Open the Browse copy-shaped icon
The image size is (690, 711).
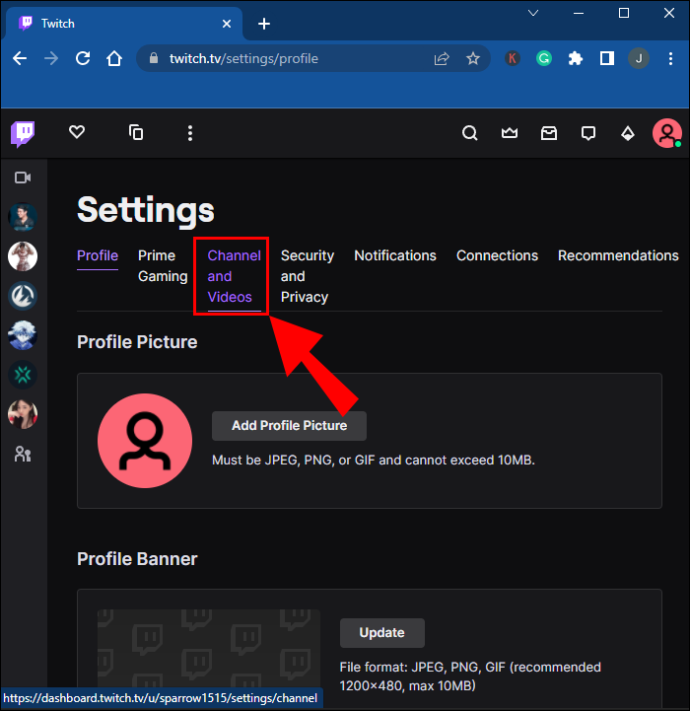pyautogui.click(x=136, y=132)
